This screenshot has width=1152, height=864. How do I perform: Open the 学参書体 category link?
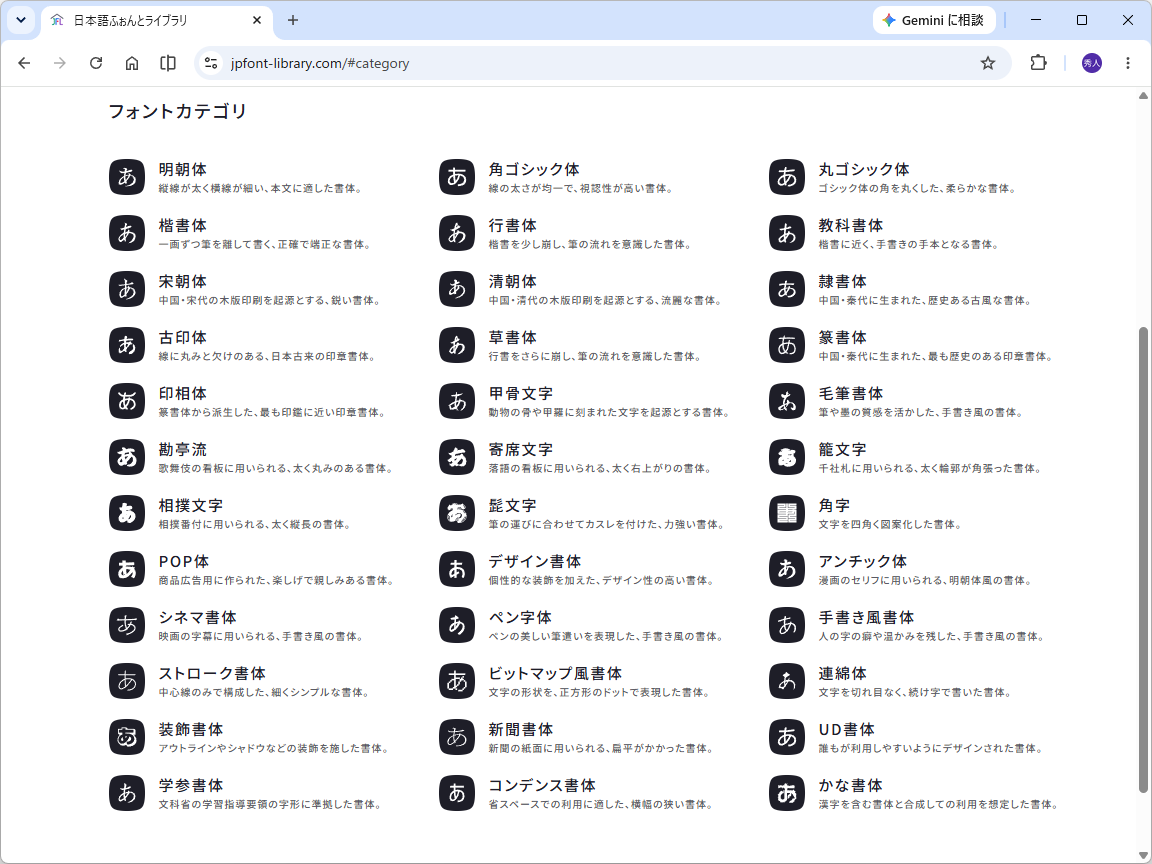(x=191, y=785)
